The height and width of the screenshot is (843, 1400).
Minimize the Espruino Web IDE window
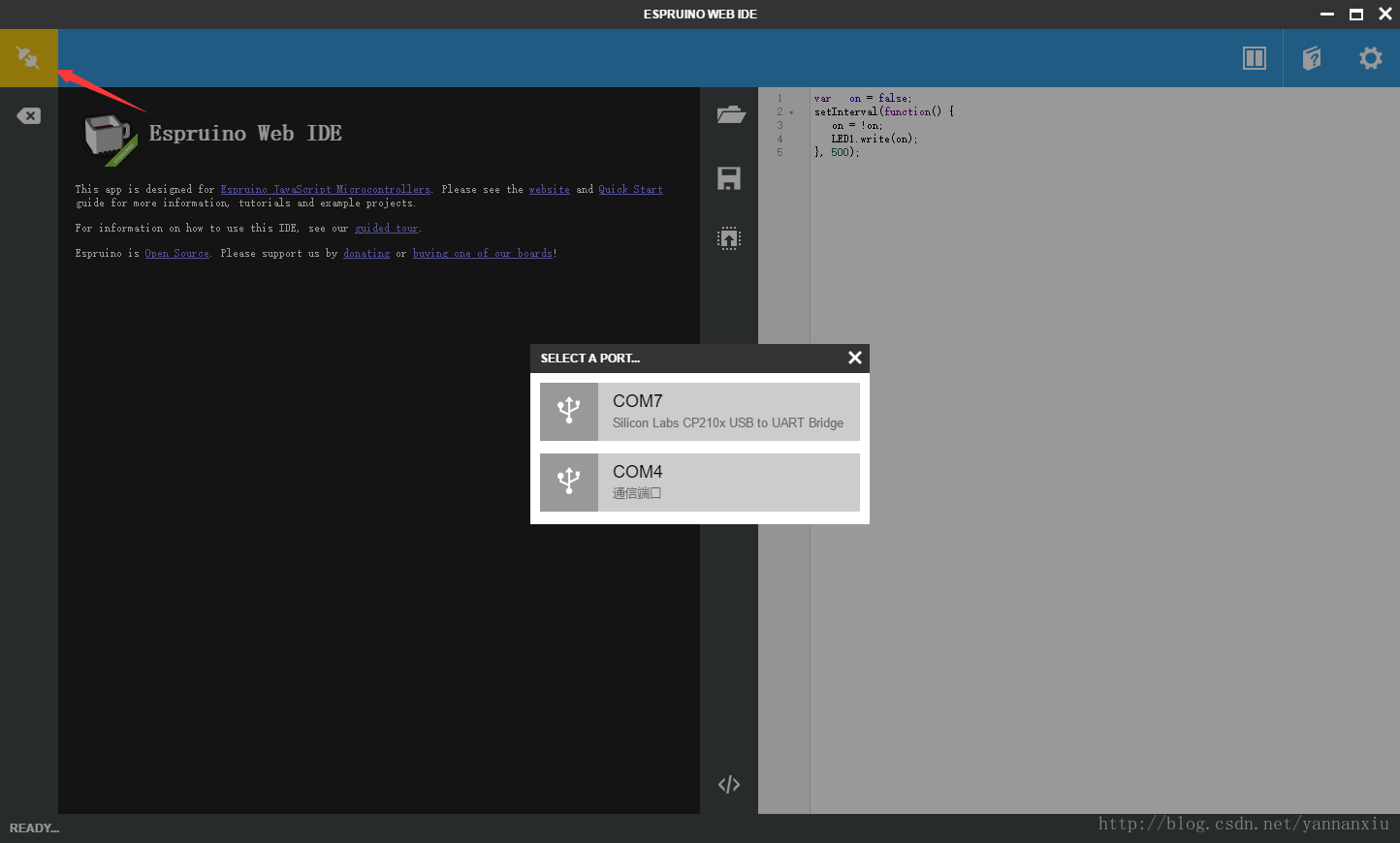click(x=1327, y=15)
